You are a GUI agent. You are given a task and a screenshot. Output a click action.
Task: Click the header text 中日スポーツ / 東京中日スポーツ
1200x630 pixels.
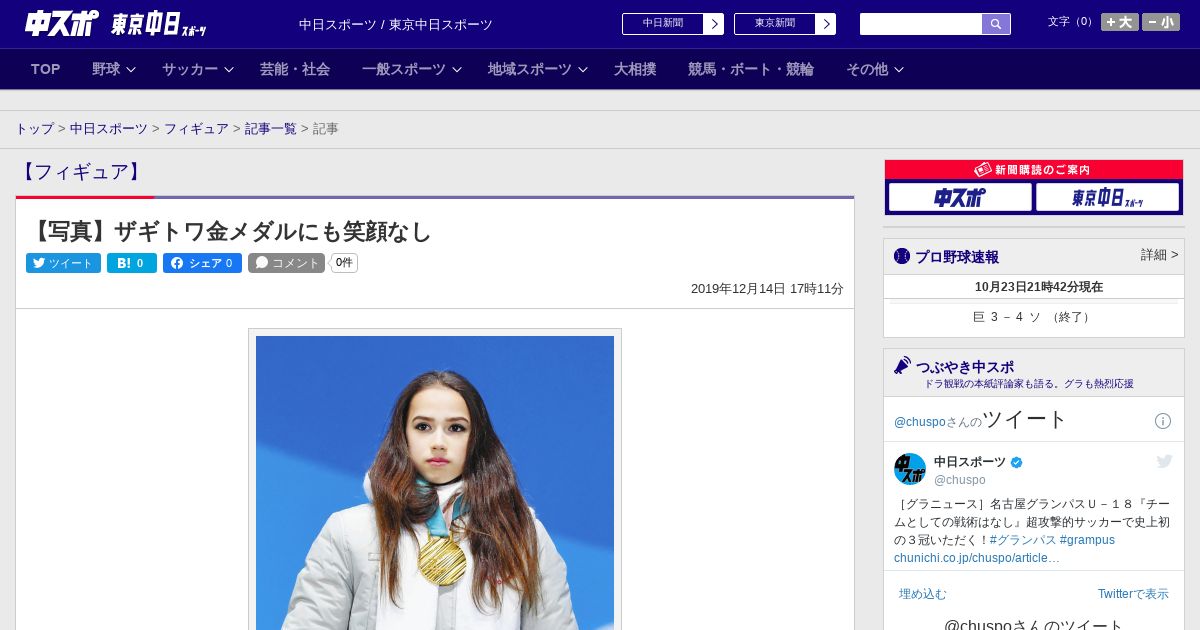396,25
